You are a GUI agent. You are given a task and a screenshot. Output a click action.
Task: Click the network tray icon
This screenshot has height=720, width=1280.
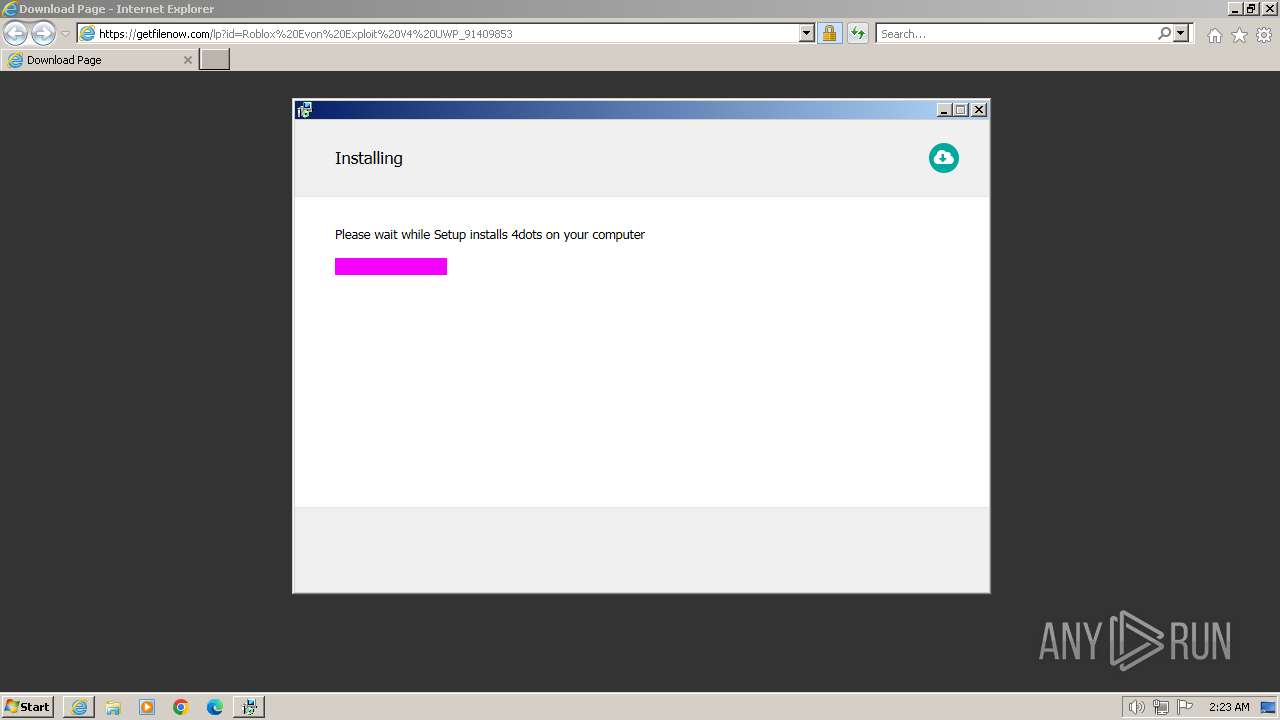click(x=1161, y=707)
